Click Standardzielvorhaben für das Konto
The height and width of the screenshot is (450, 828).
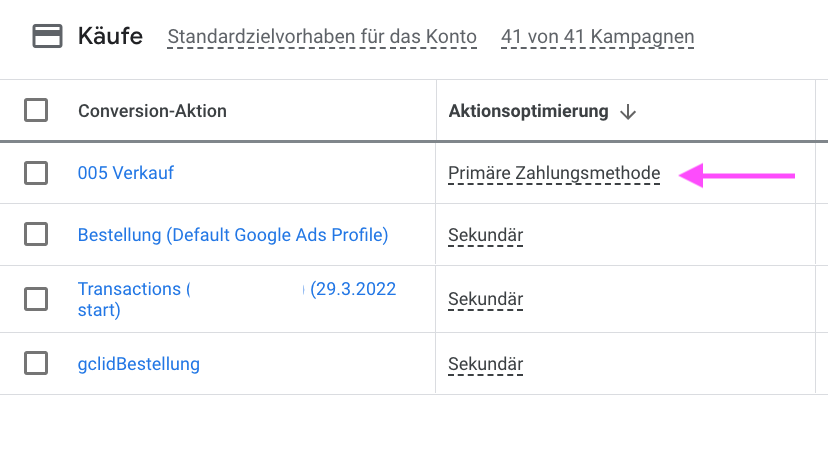322,36
